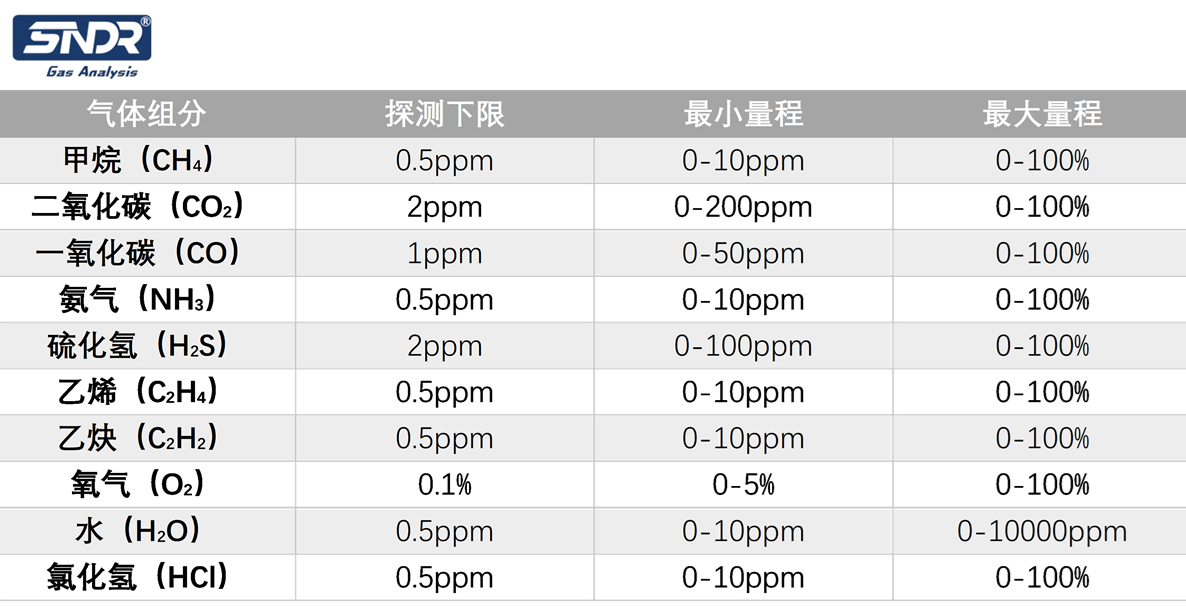Click the SNDR Gas Analysis logo

point(82,45)
